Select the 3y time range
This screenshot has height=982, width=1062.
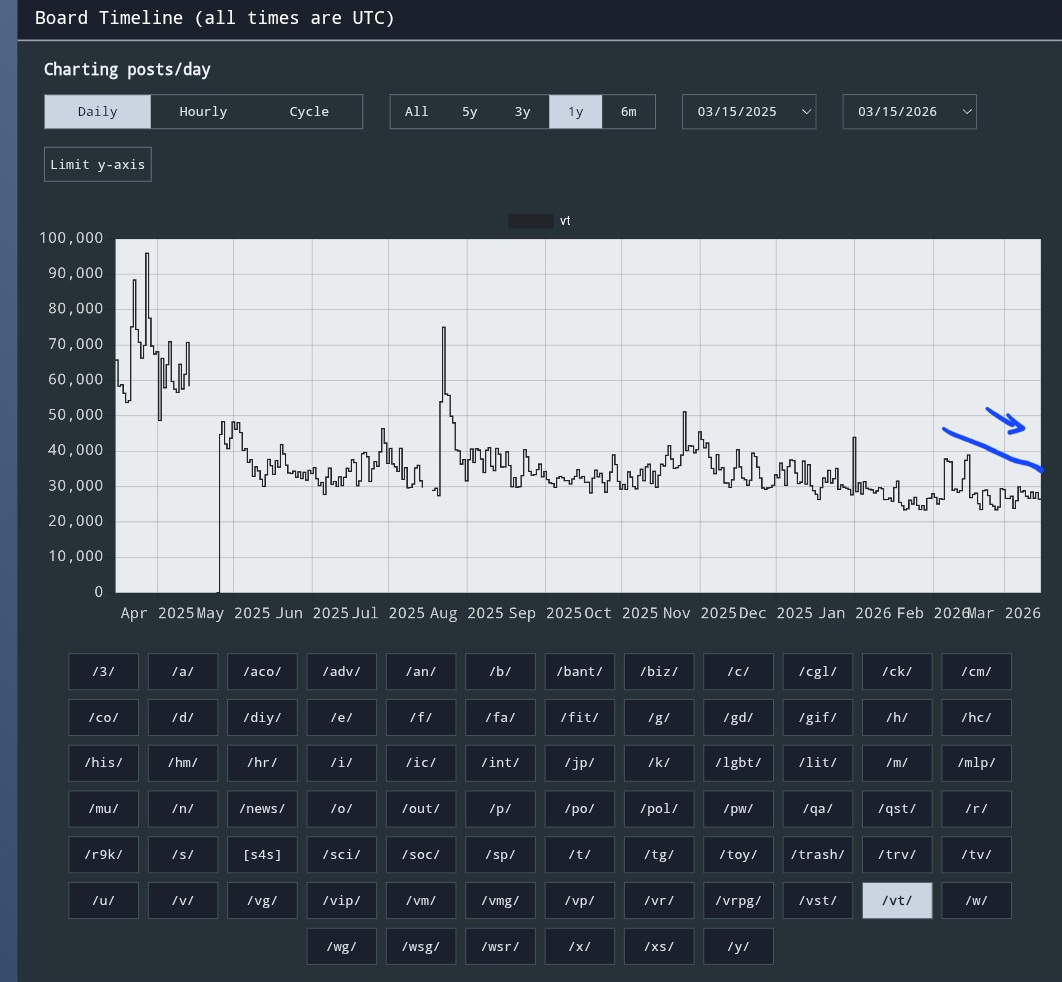pos(522,112)
